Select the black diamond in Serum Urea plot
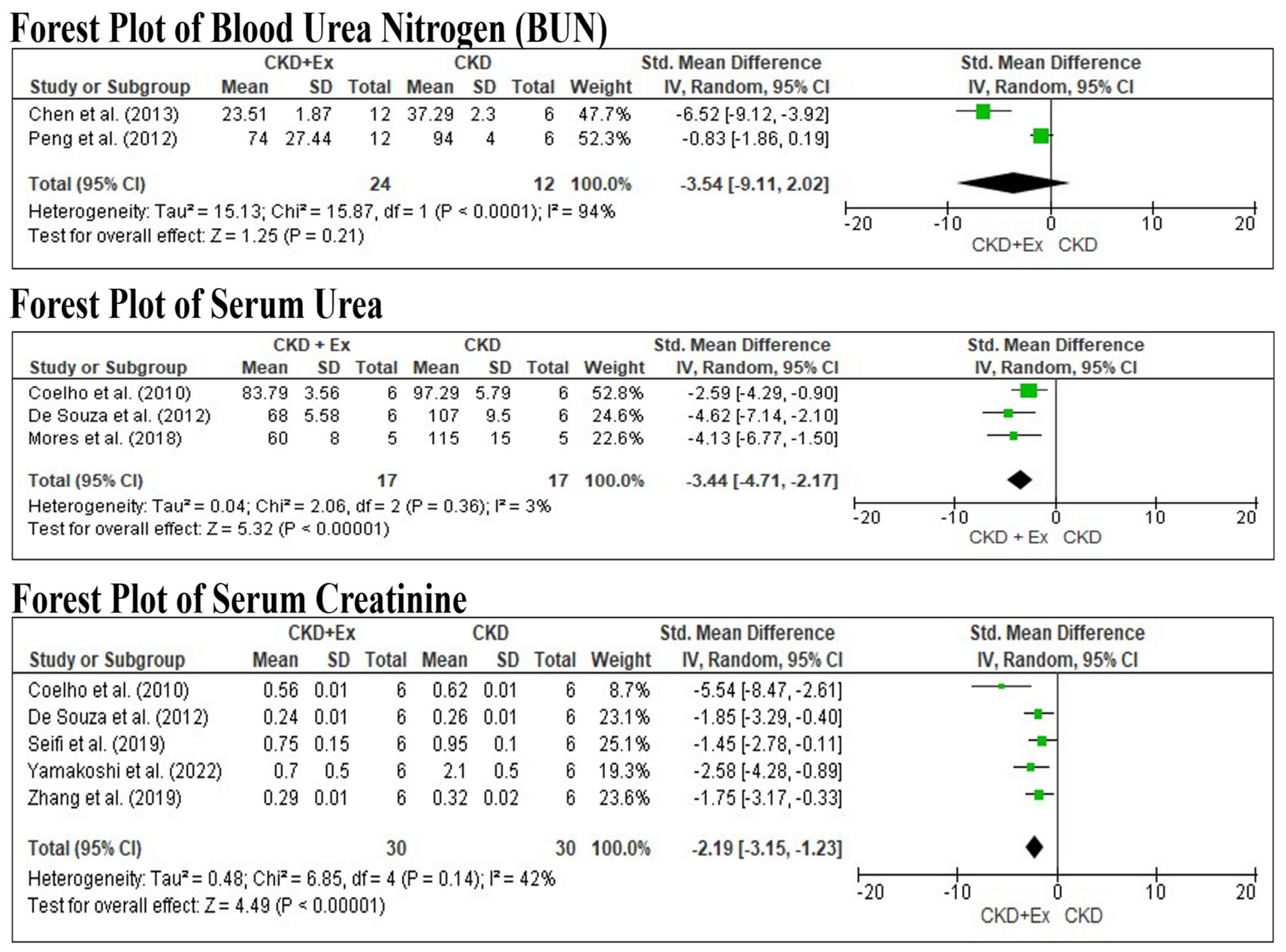The image size is (1286, 952). coord(1020,480)
